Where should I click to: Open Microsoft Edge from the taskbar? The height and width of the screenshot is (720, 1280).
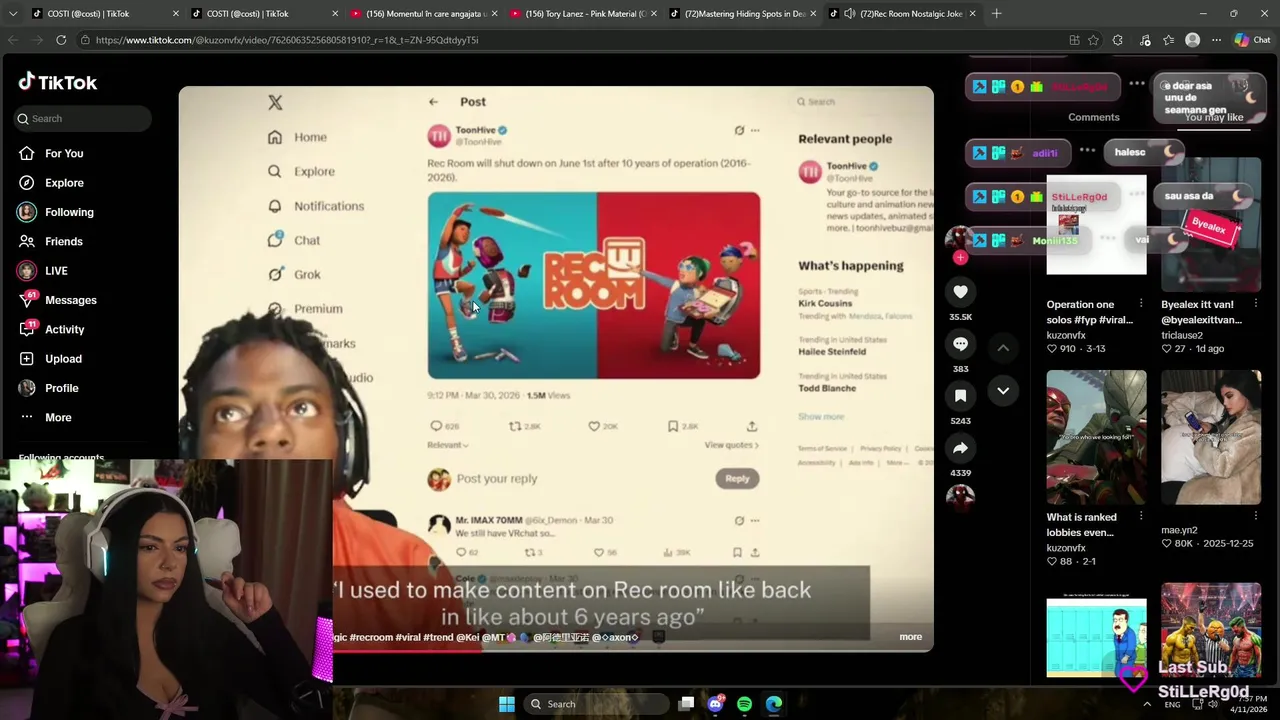click(x=774, y=704)
